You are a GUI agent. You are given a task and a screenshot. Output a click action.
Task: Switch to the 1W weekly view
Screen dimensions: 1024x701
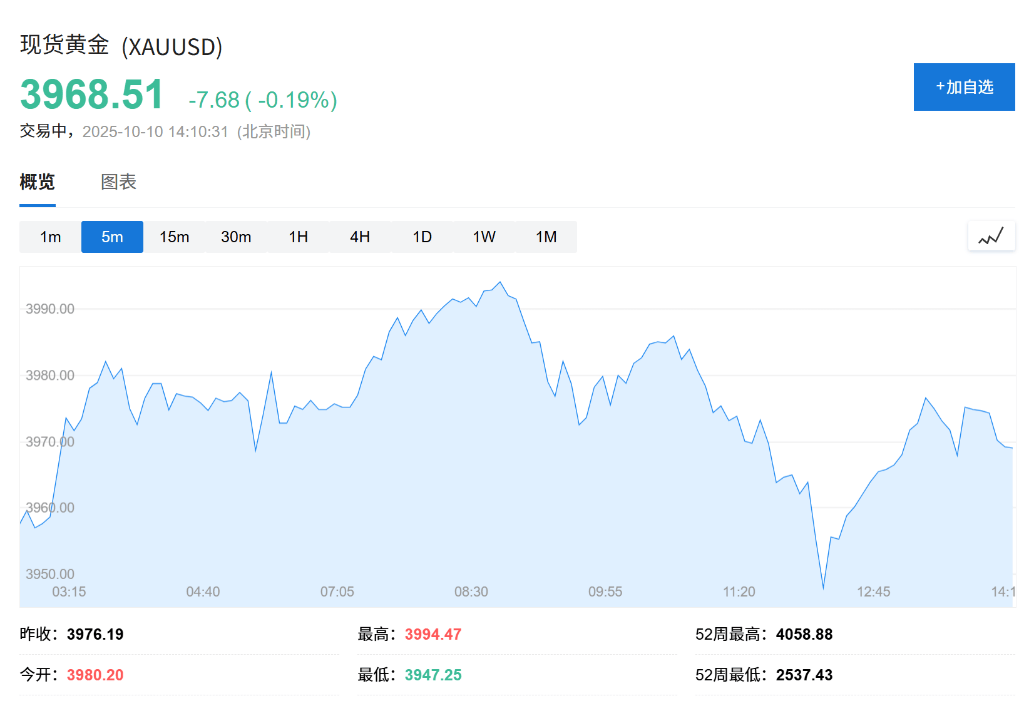(484, 237)
